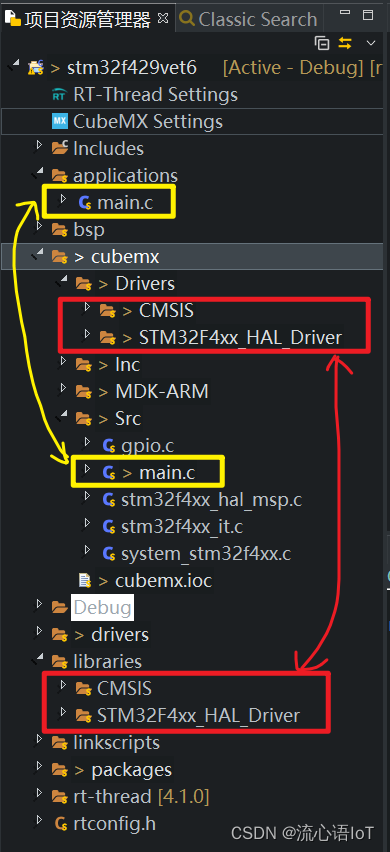Click the cubemx folder icon
This screenshot has width=390, height=852.
click(x=59, y=256)
